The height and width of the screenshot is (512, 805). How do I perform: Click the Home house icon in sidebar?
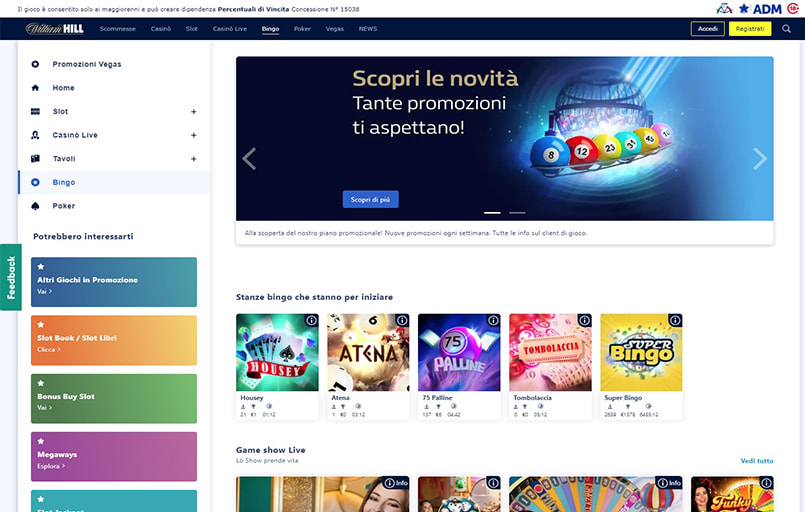35,88
